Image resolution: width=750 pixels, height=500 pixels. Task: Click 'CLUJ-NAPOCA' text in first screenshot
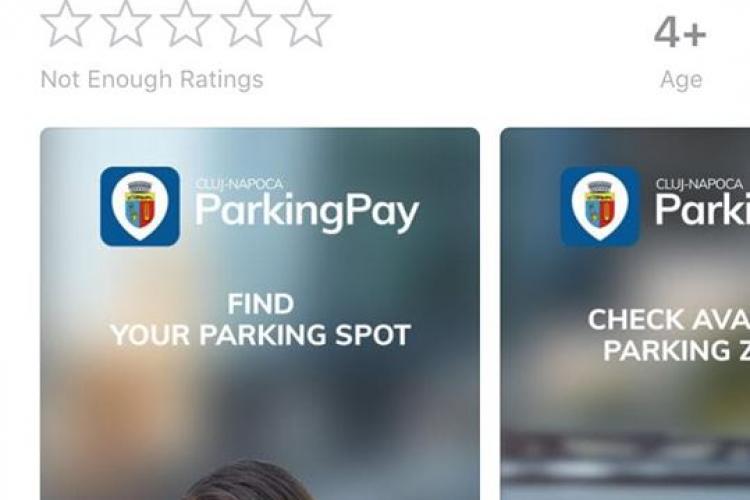click(x=239, y=184)
